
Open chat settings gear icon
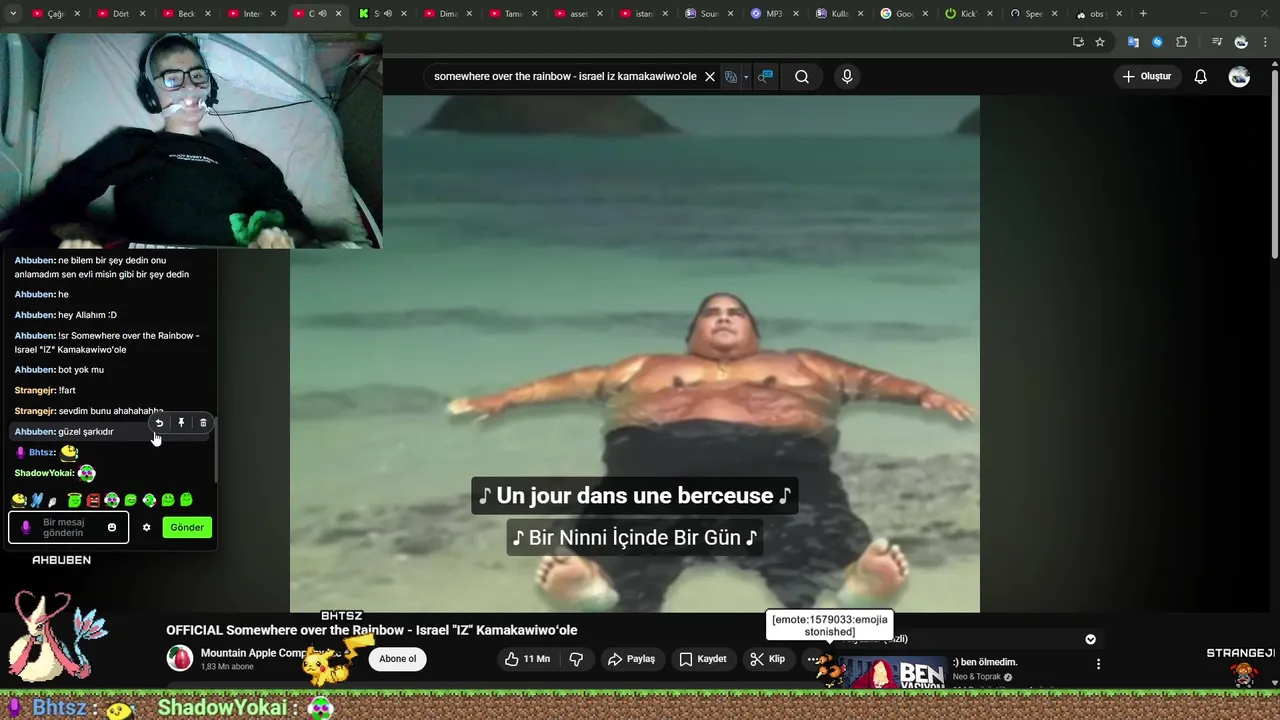[x=146, y=527]
